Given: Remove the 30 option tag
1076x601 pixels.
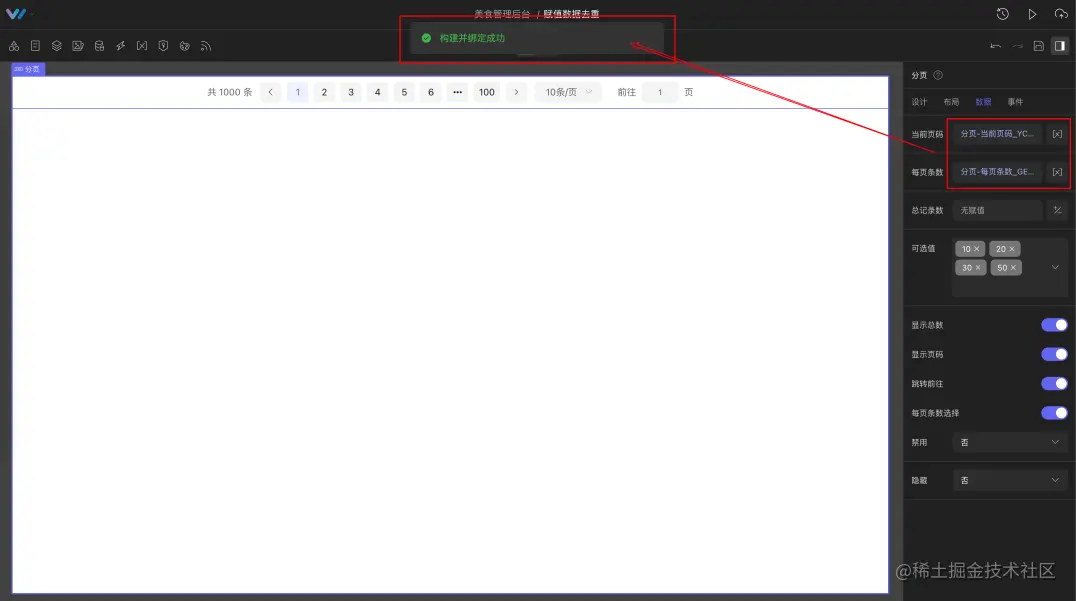Looking at the screenshot, I should pos(978,268).
